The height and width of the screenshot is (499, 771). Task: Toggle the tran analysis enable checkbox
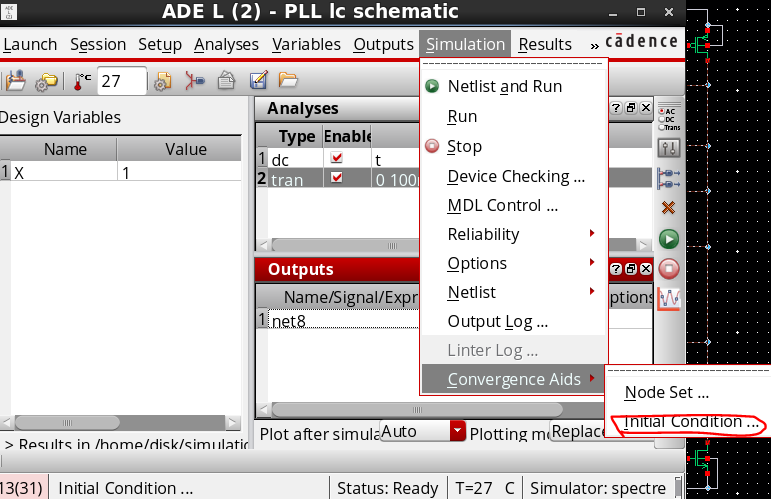(337, 177)
